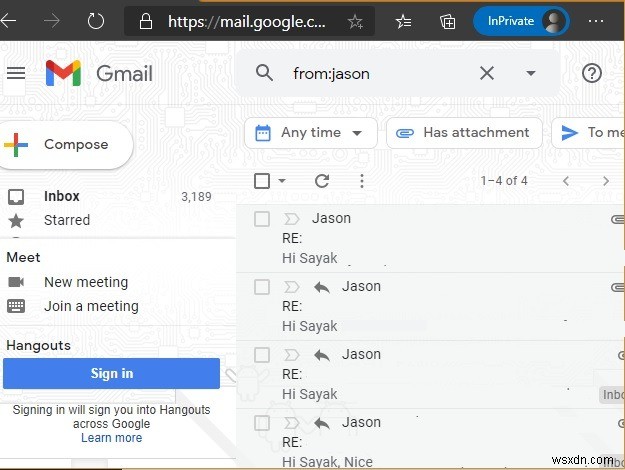
Task: Open the Collections icon in toolbar
Action: (447, 22)
